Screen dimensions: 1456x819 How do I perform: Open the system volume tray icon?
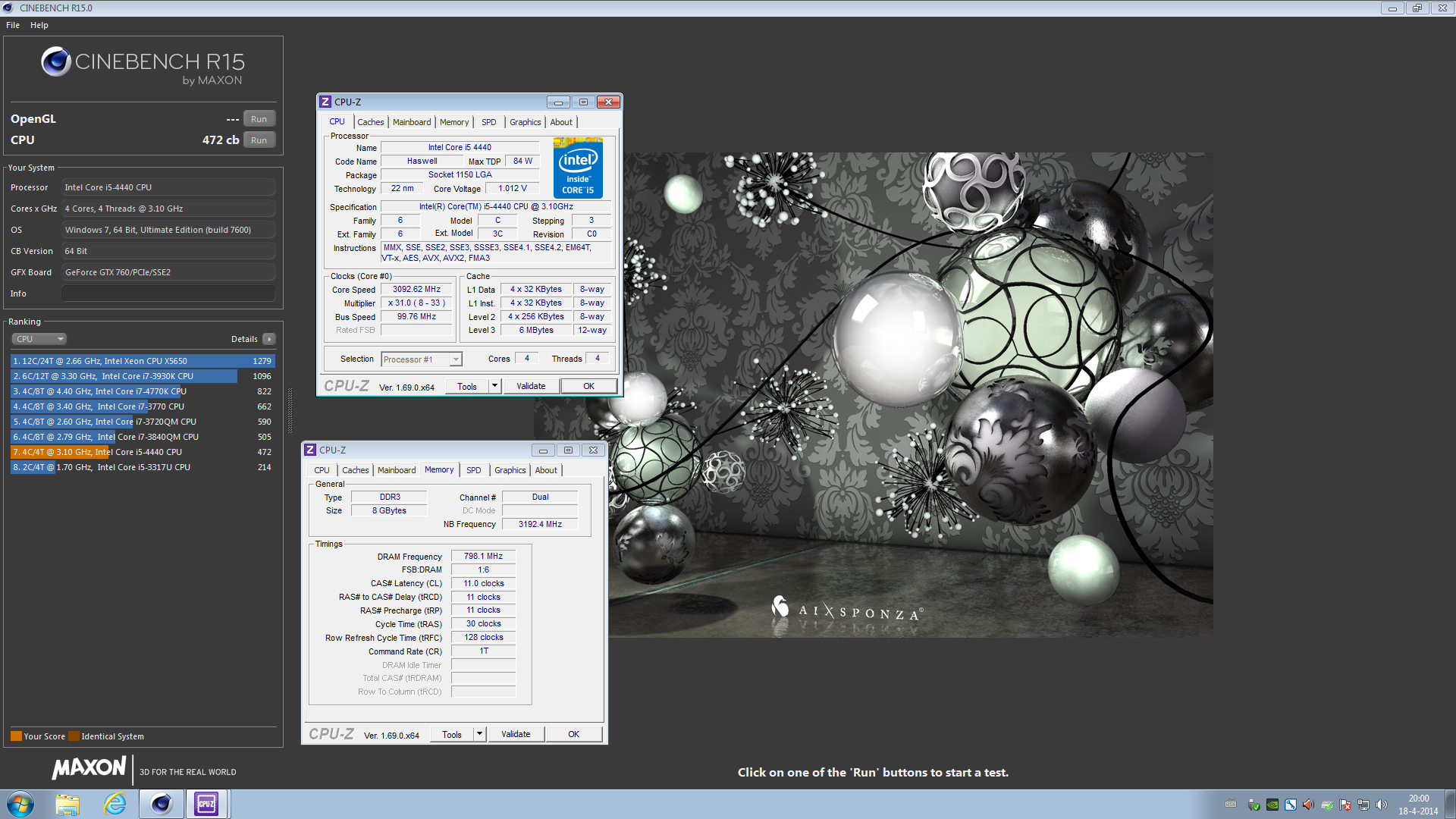[x=1382, y=805]
